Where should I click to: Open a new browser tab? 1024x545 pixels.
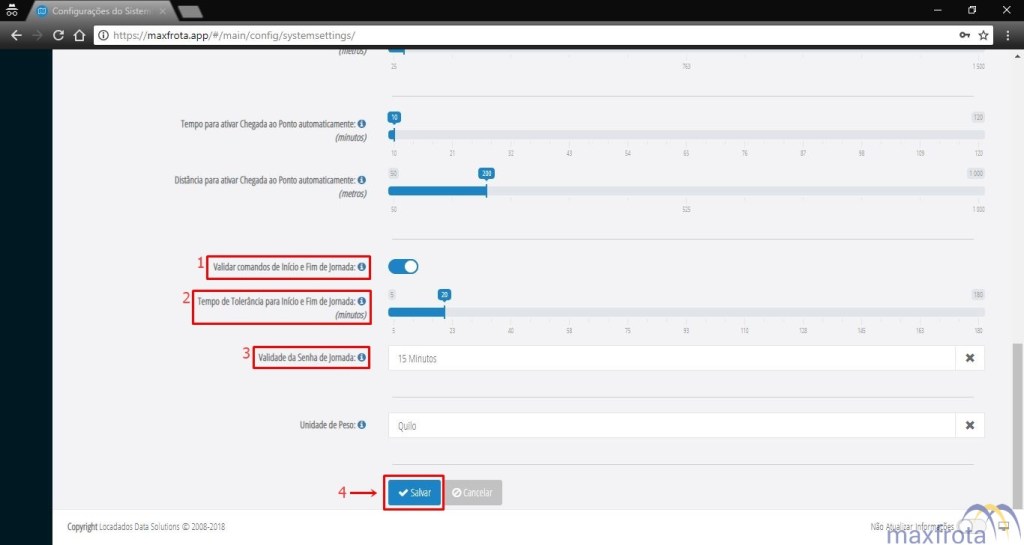pyautogui.click(x=190, y=11)
